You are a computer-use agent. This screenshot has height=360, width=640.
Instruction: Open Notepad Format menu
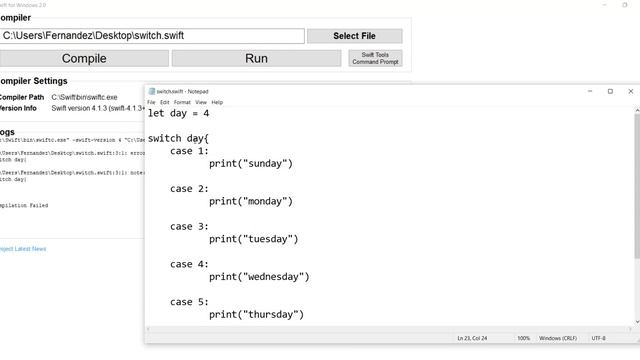(182, 102)
